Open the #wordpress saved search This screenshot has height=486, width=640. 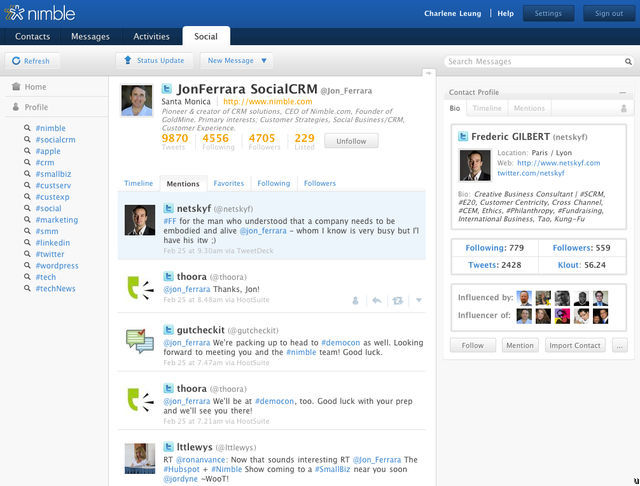point(57,265)
